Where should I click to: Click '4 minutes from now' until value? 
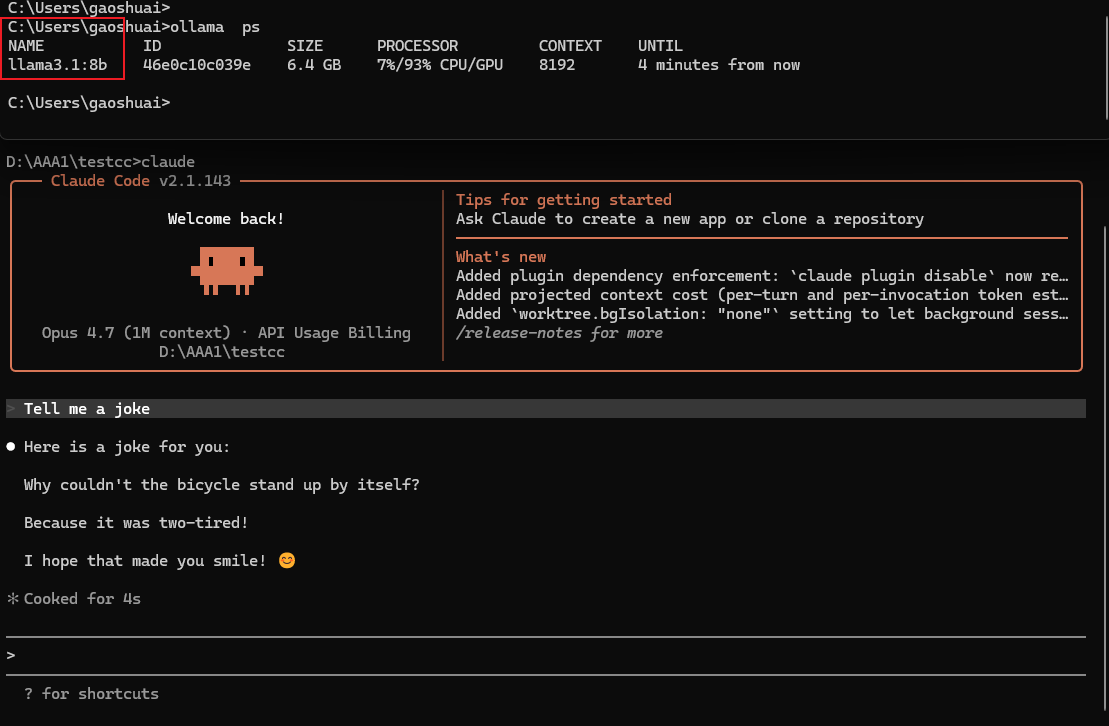719,65
